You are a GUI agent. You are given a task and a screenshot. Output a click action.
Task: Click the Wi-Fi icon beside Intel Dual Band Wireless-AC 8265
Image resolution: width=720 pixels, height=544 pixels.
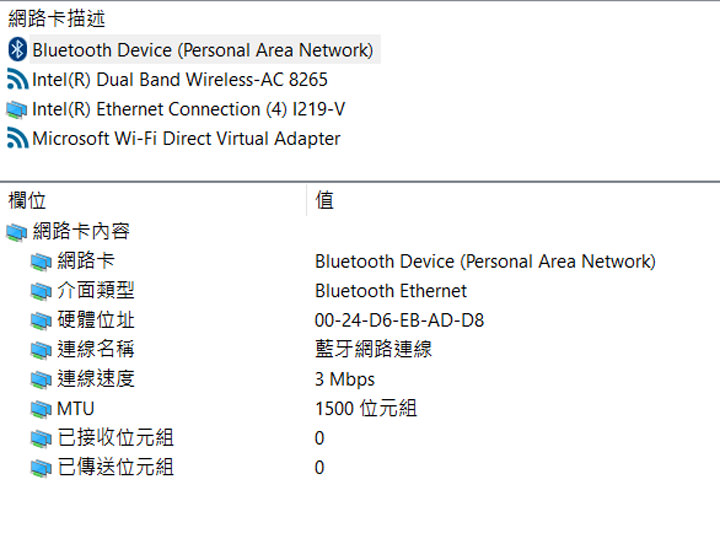[x=17, y=80]
